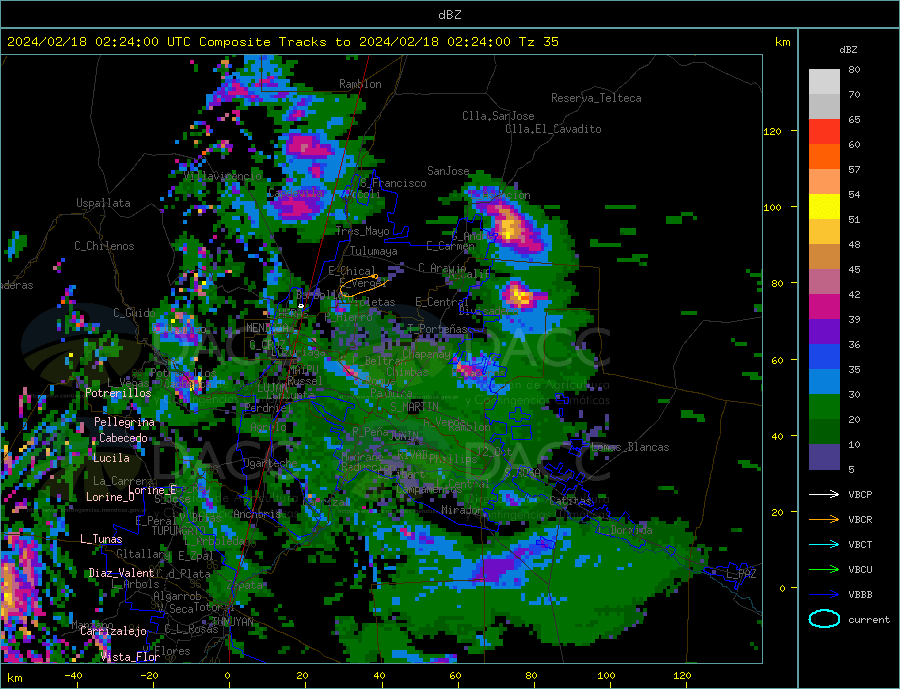Click the cyan 'current' ellipse legend symbol

pyautogui.click(x=824, y=619)
